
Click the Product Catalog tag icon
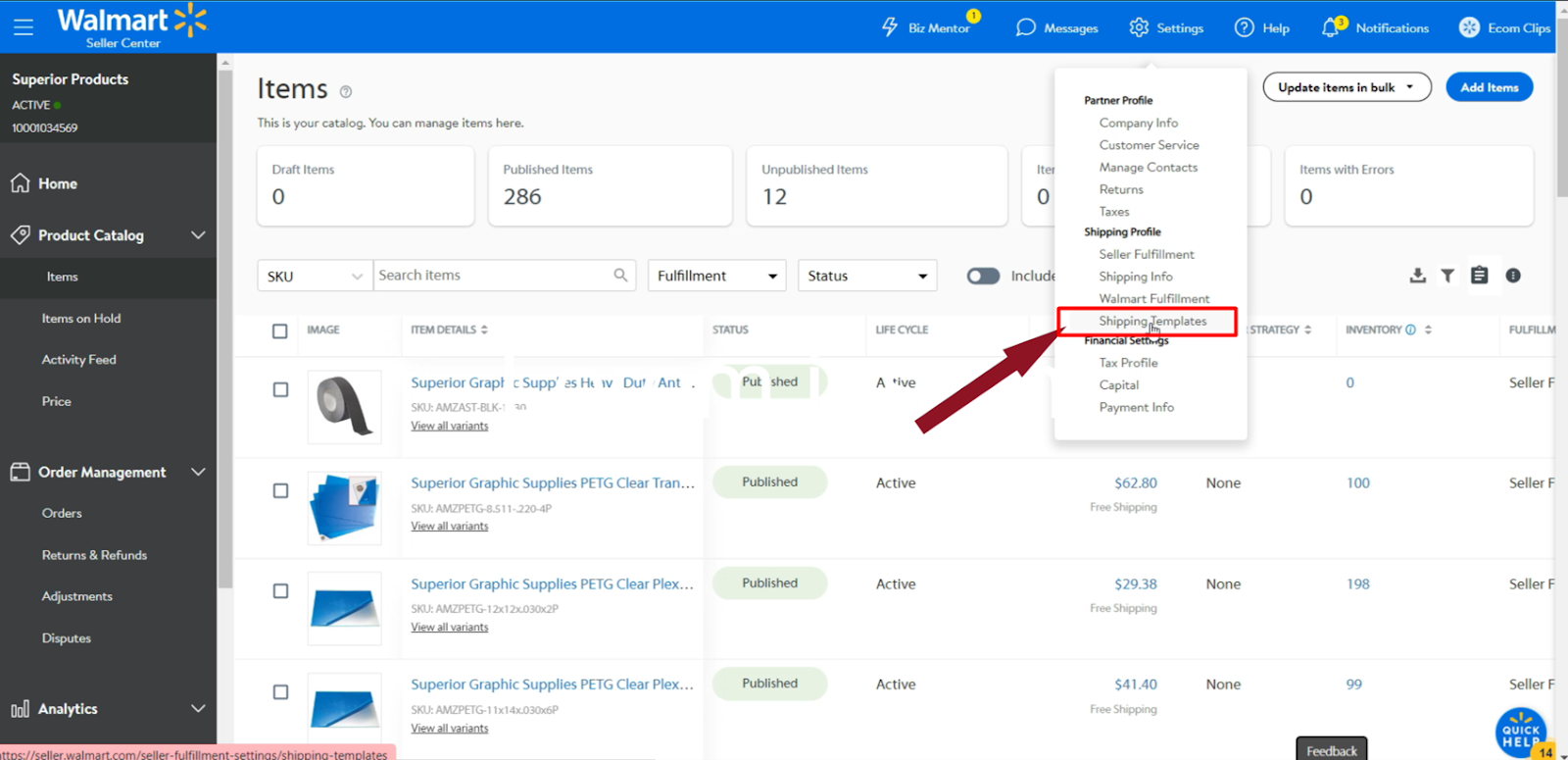point(20,235)
